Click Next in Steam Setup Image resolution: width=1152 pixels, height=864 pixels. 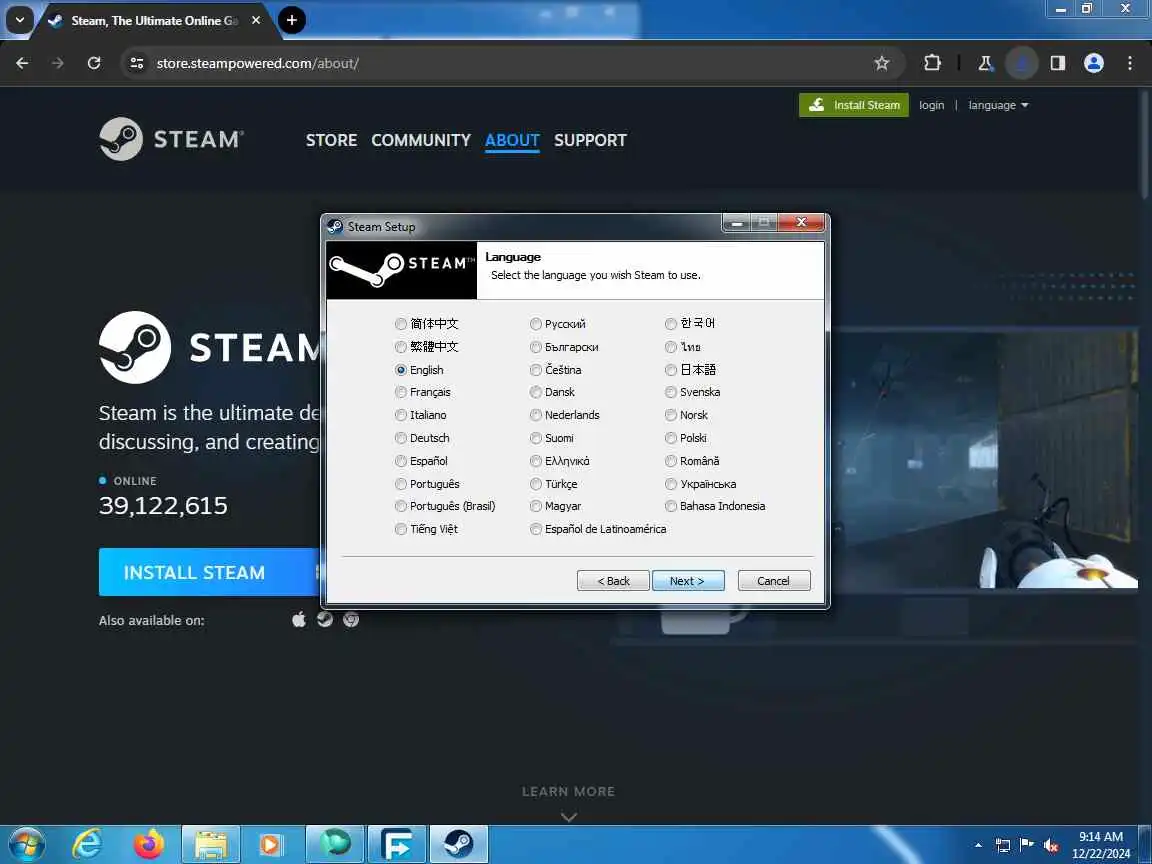tap(688, 580)
